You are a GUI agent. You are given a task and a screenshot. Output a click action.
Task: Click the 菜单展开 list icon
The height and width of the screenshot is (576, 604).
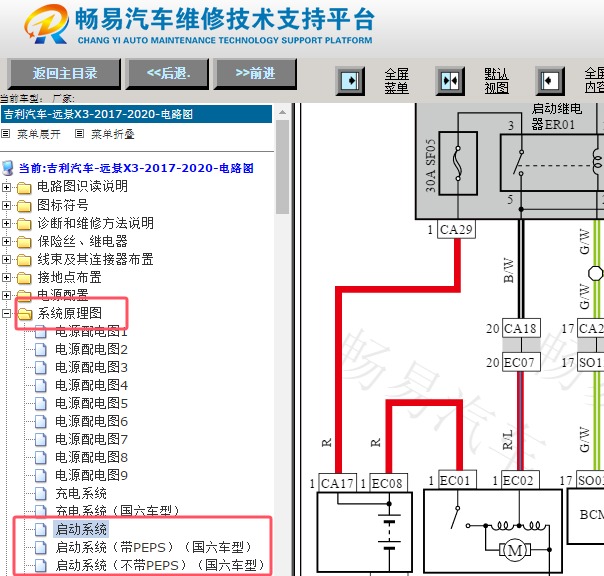[x=5, y=134]
